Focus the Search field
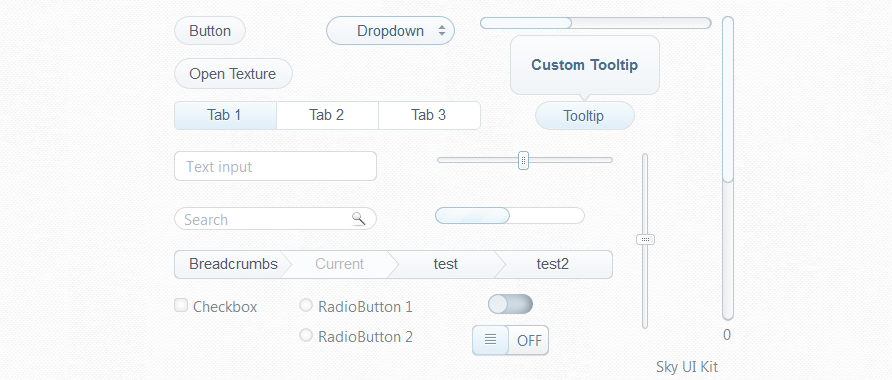 275,218
